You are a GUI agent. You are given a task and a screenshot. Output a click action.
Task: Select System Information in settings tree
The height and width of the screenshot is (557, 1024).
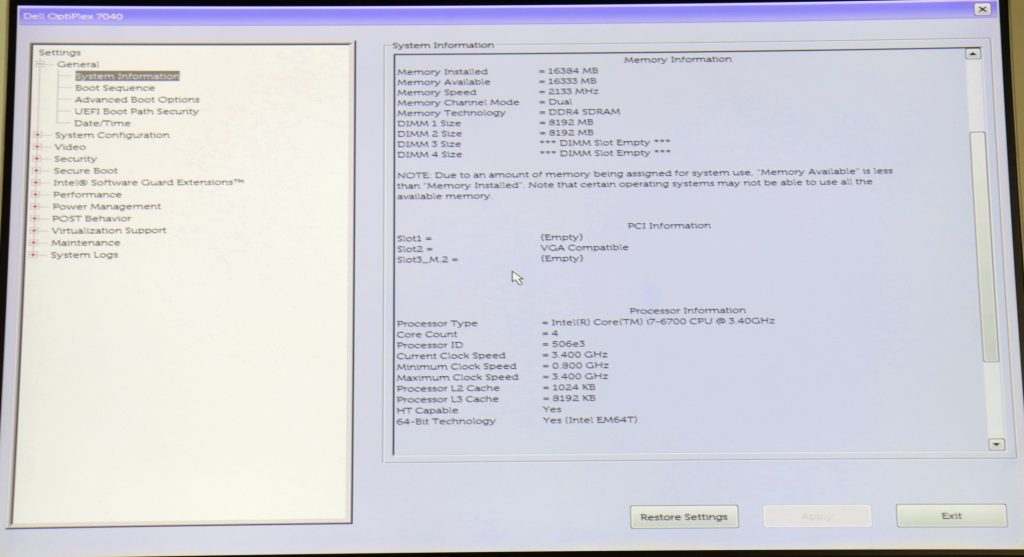127,76
